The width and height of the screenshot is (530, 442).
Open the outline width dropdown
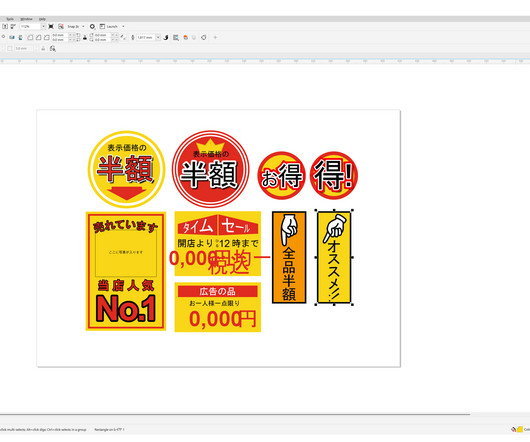pyautogui.click(x=158, y=38)
